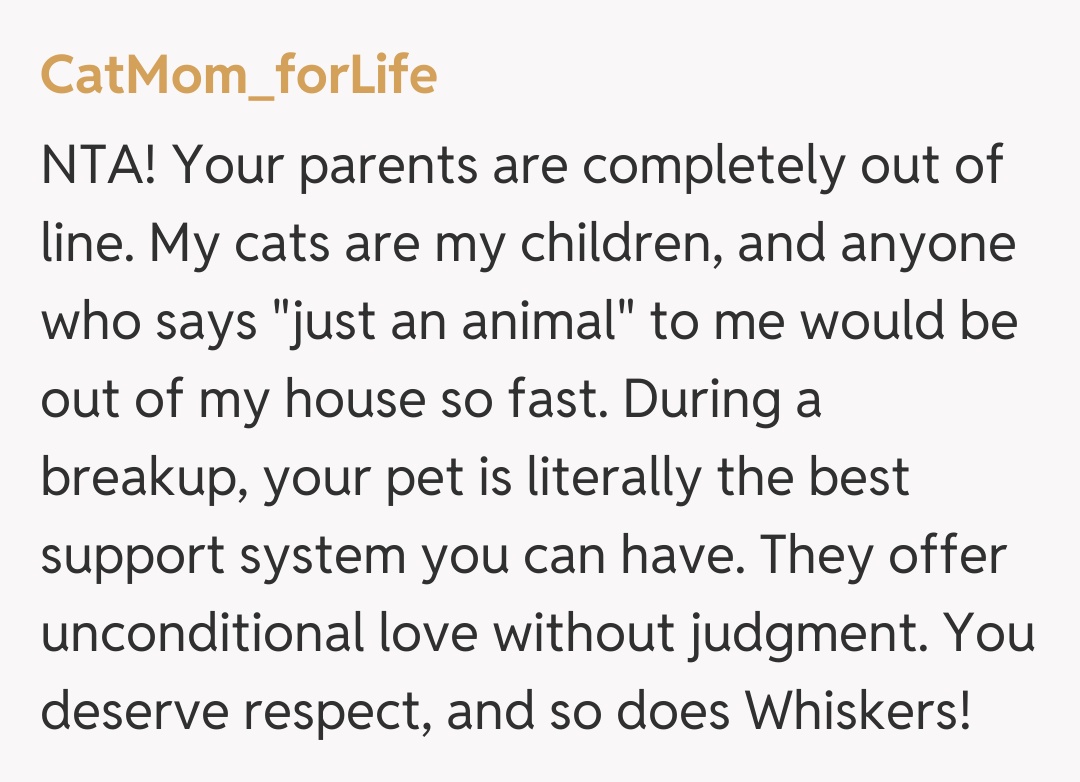This screenshot has width=1080, height=782.
Task: Click the phrase "support system"
Action: pos(221,556)
